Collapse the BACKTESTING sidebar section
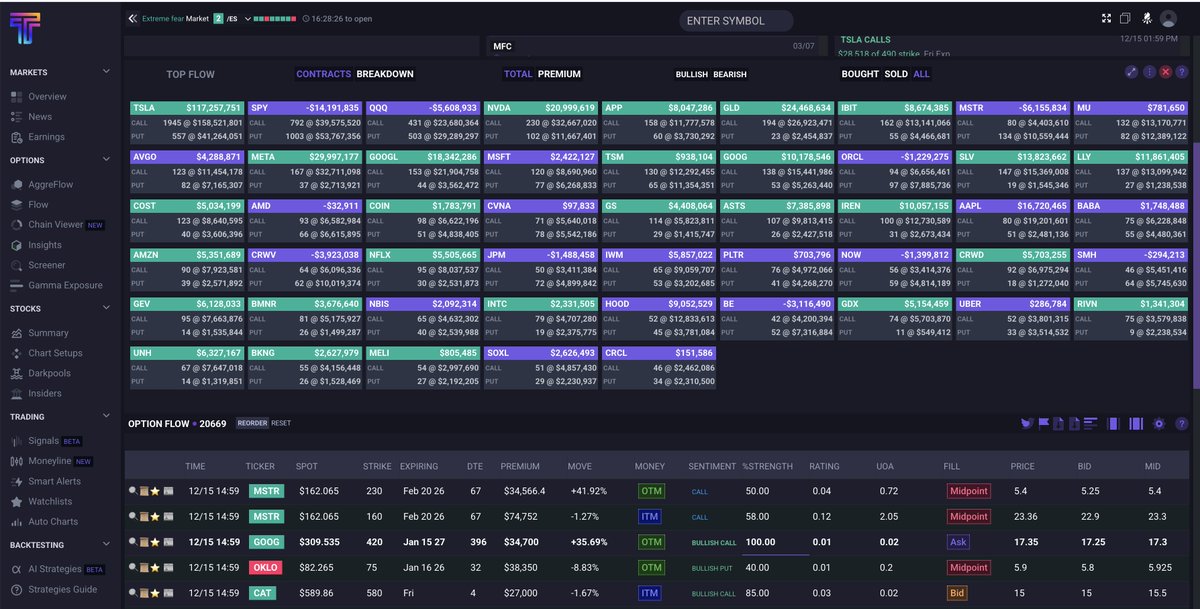The height and width of the screenshot is (609, 1200). [x=106, y=545]
